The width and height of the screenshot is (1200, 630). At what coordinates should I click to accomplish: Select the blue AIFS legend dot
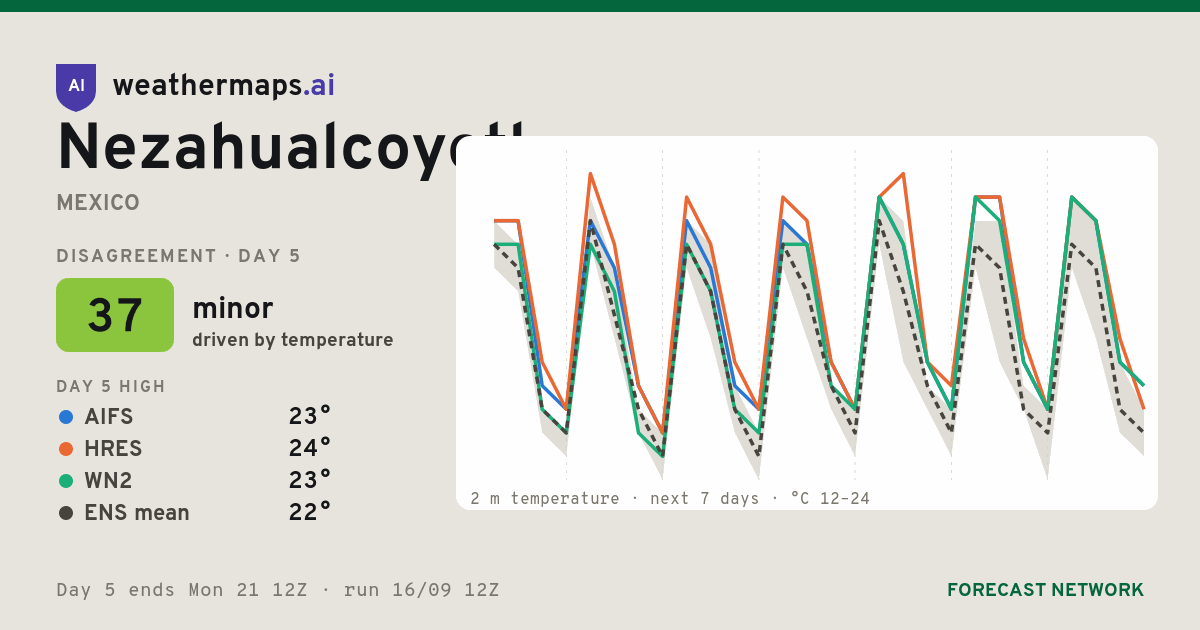point(66,417)
